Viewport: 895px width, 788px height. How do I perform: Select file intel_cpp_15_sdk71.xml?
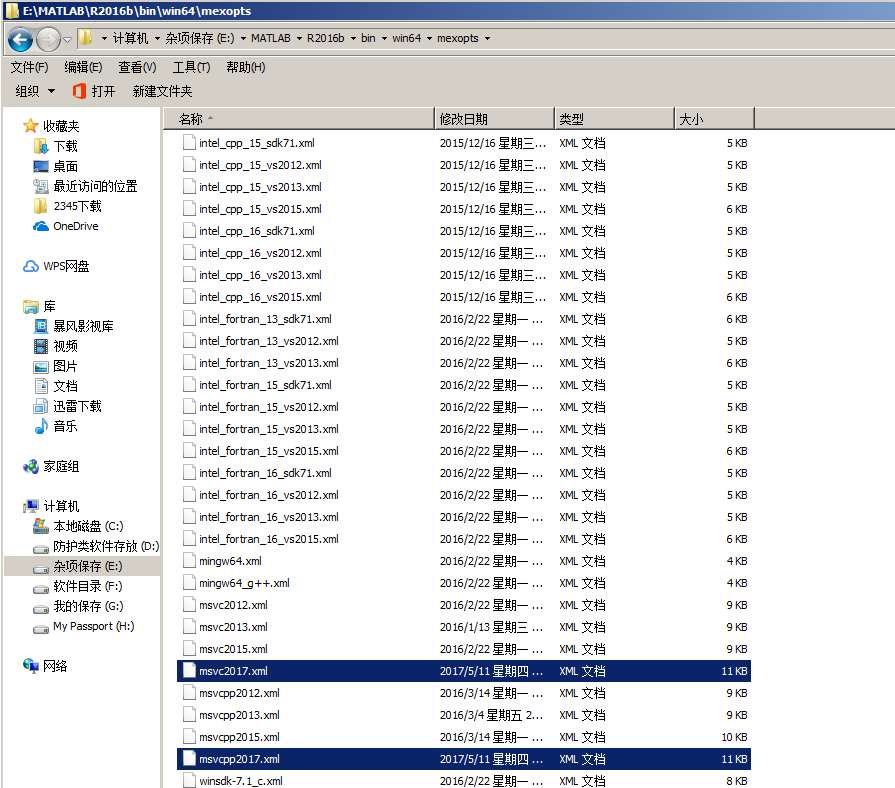coord(463,143)
